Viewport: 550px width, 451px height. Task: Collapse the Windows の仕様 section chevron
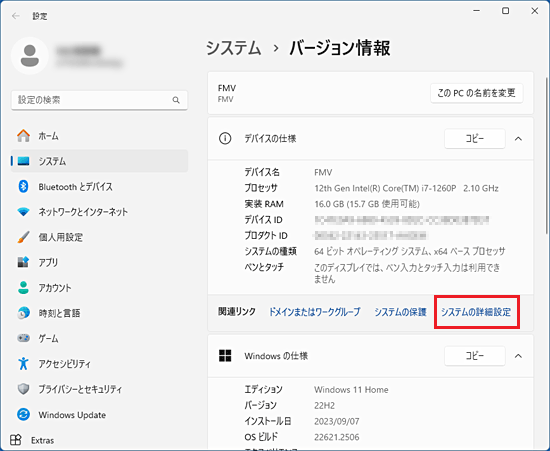(518, 356)
